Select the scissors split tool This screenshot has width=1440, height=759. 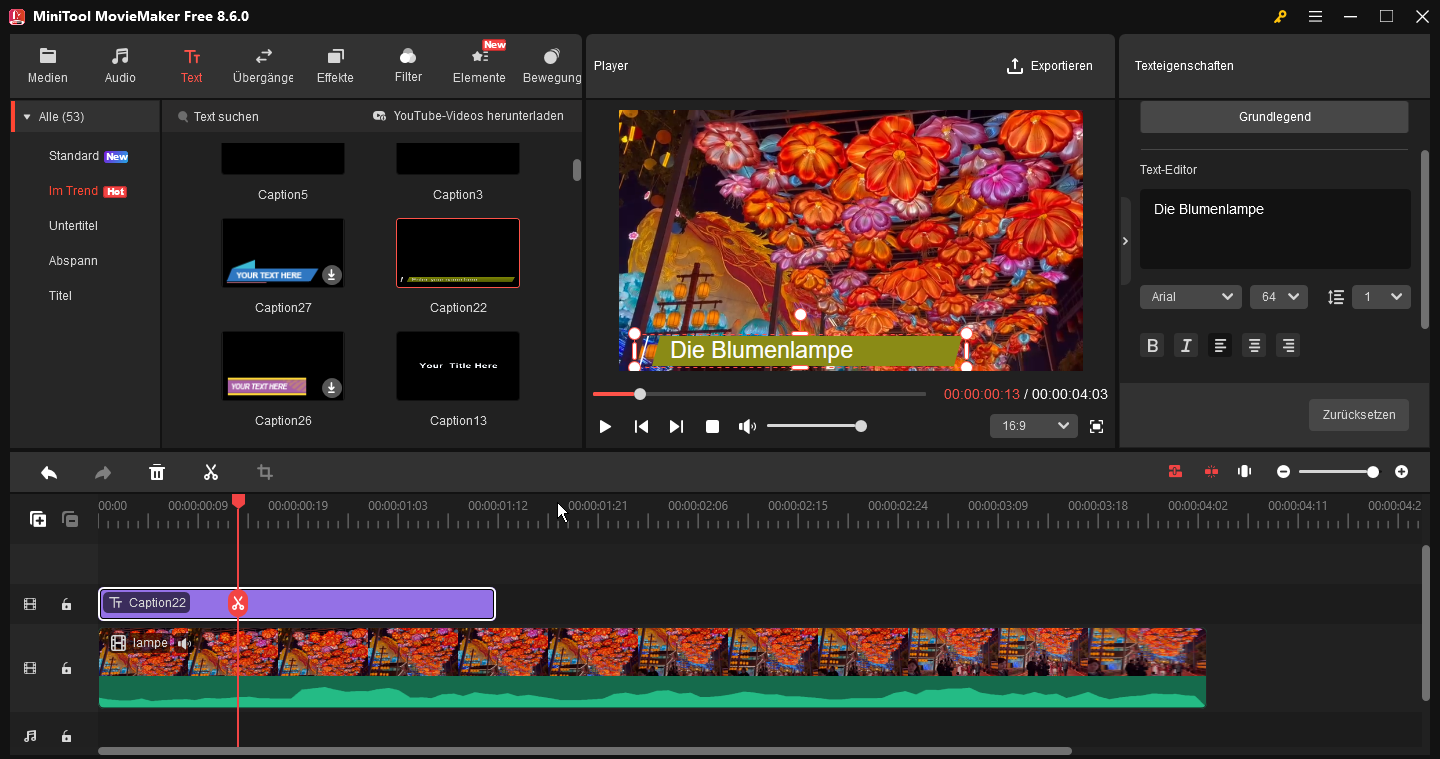point(210,471)
